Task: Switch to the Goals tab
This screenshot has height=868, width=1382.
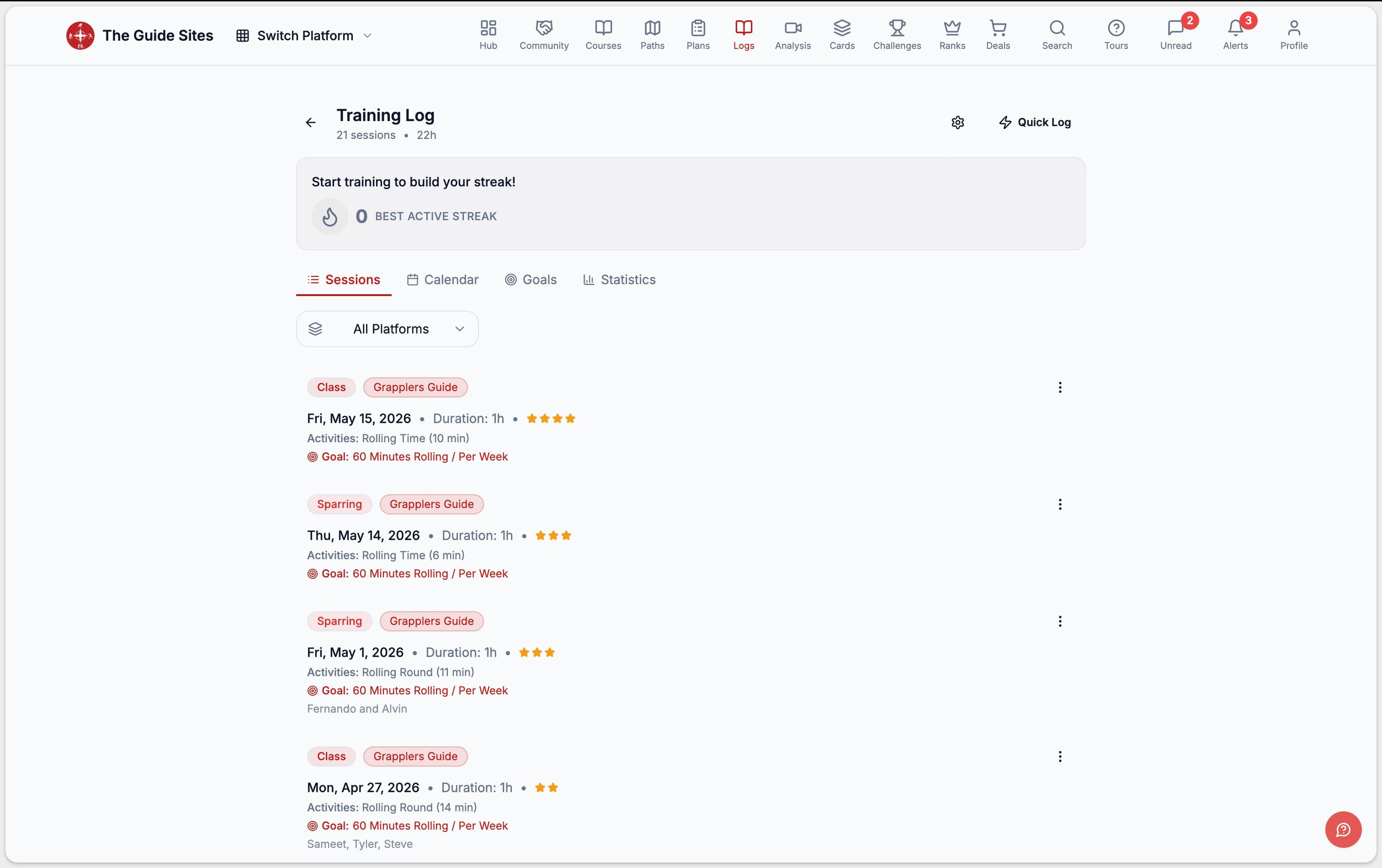Action: click(531, 280)
